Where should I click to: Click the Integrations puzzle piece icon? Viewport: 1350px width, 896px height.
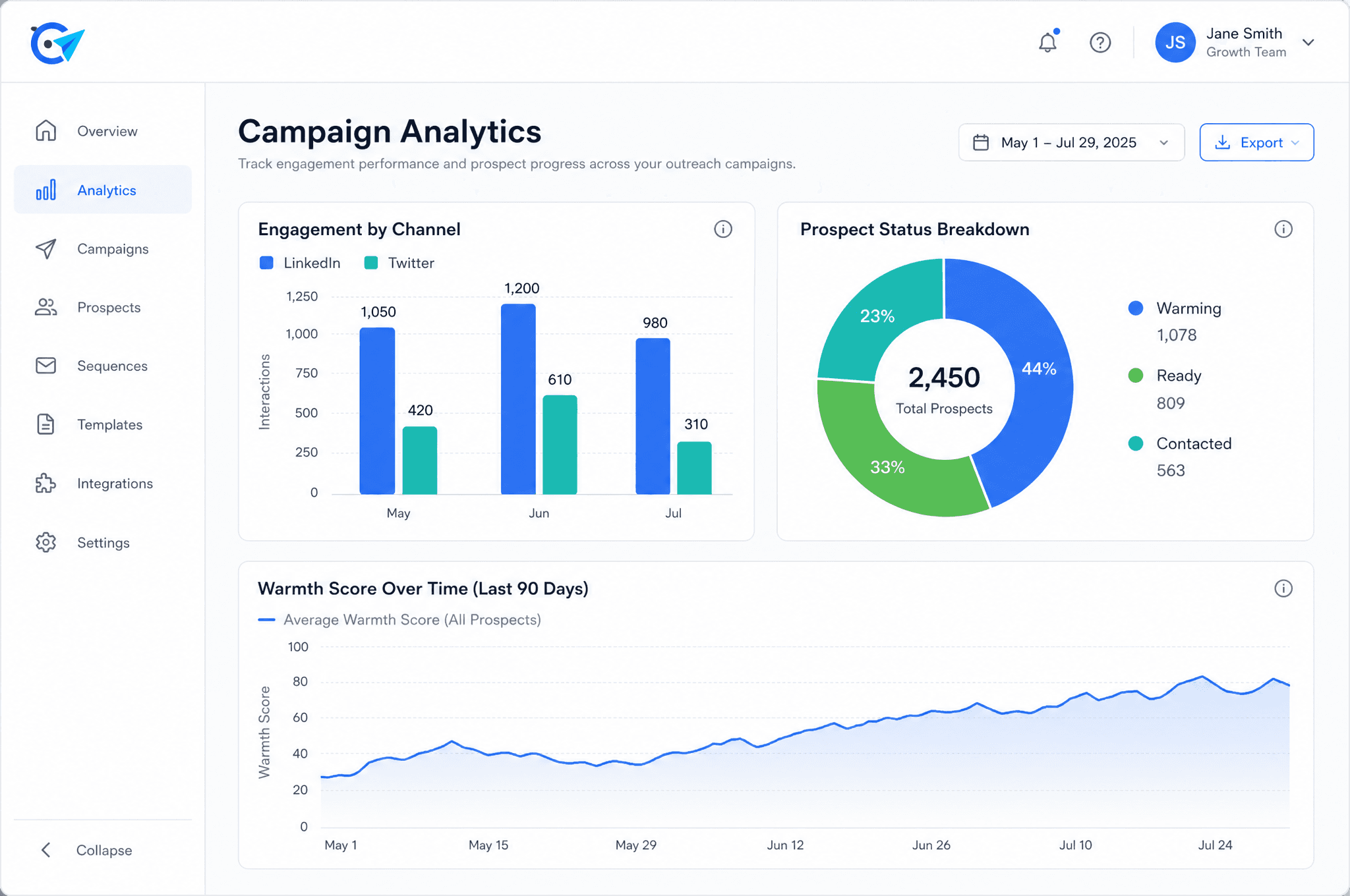tap(45, 483)
